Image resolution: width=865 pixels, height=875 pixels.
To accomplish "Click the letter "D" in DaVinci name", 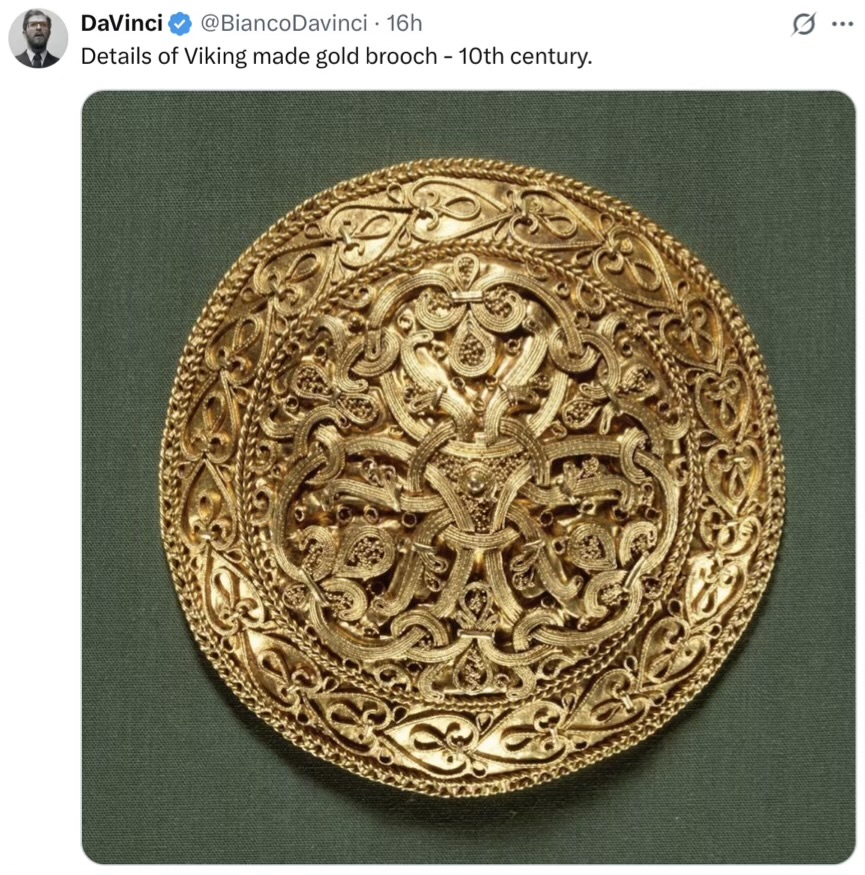I will (89, 23).
